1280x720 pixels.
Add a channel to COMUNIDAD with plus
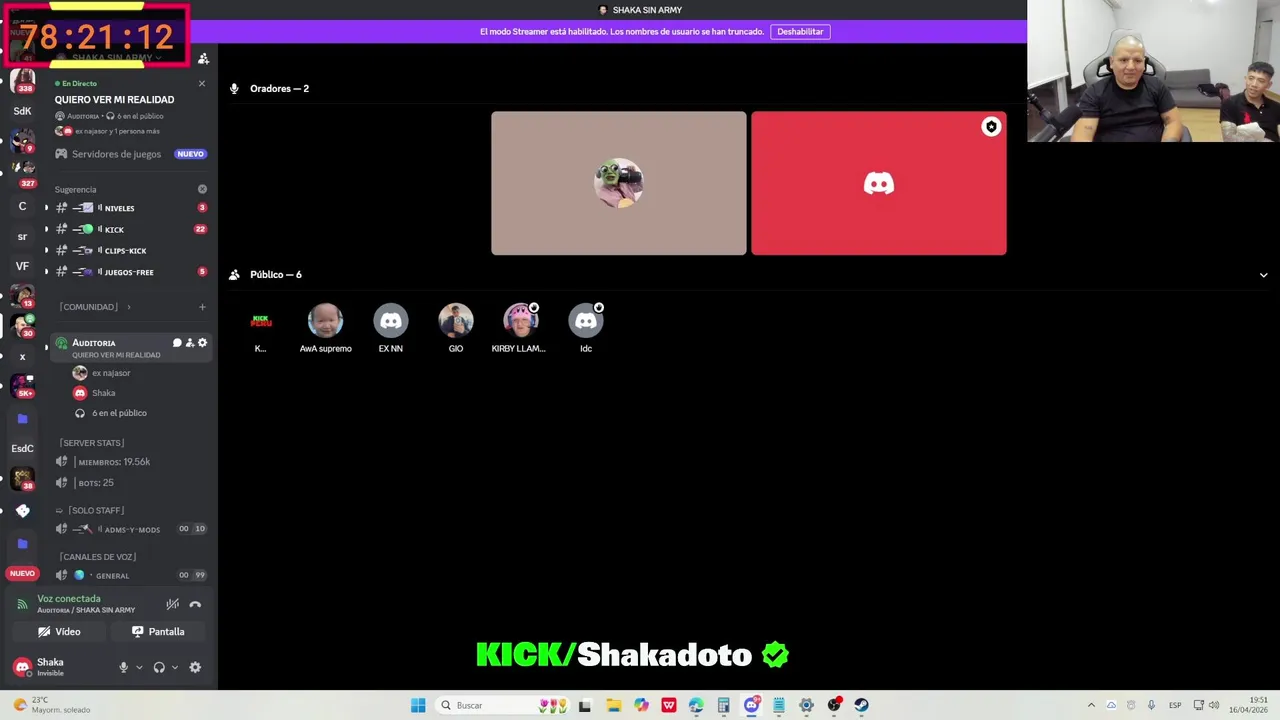(202, 307)
